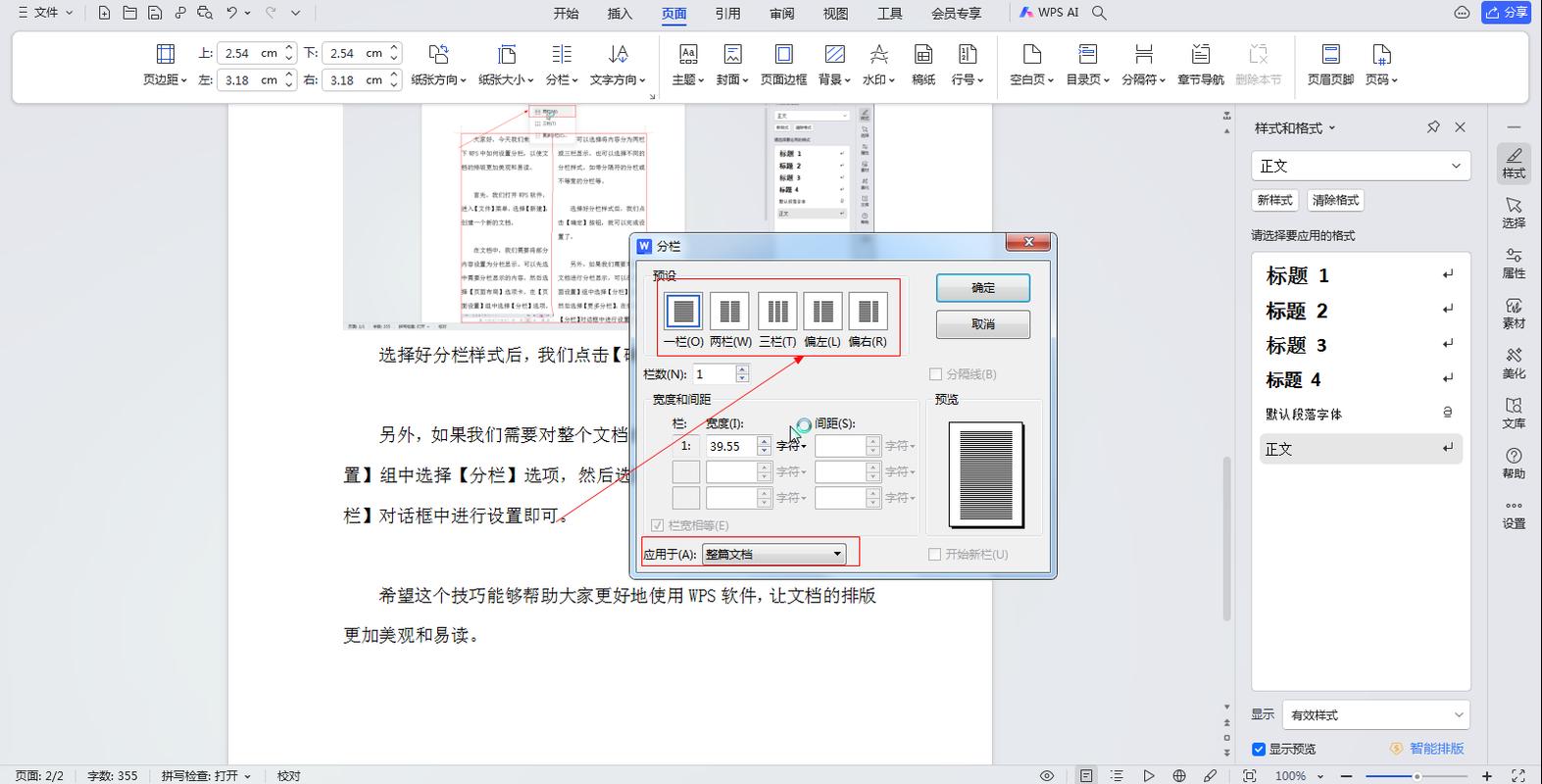
Task: Open the materials (素材) sidebar icon
Action: point(1514,313)
